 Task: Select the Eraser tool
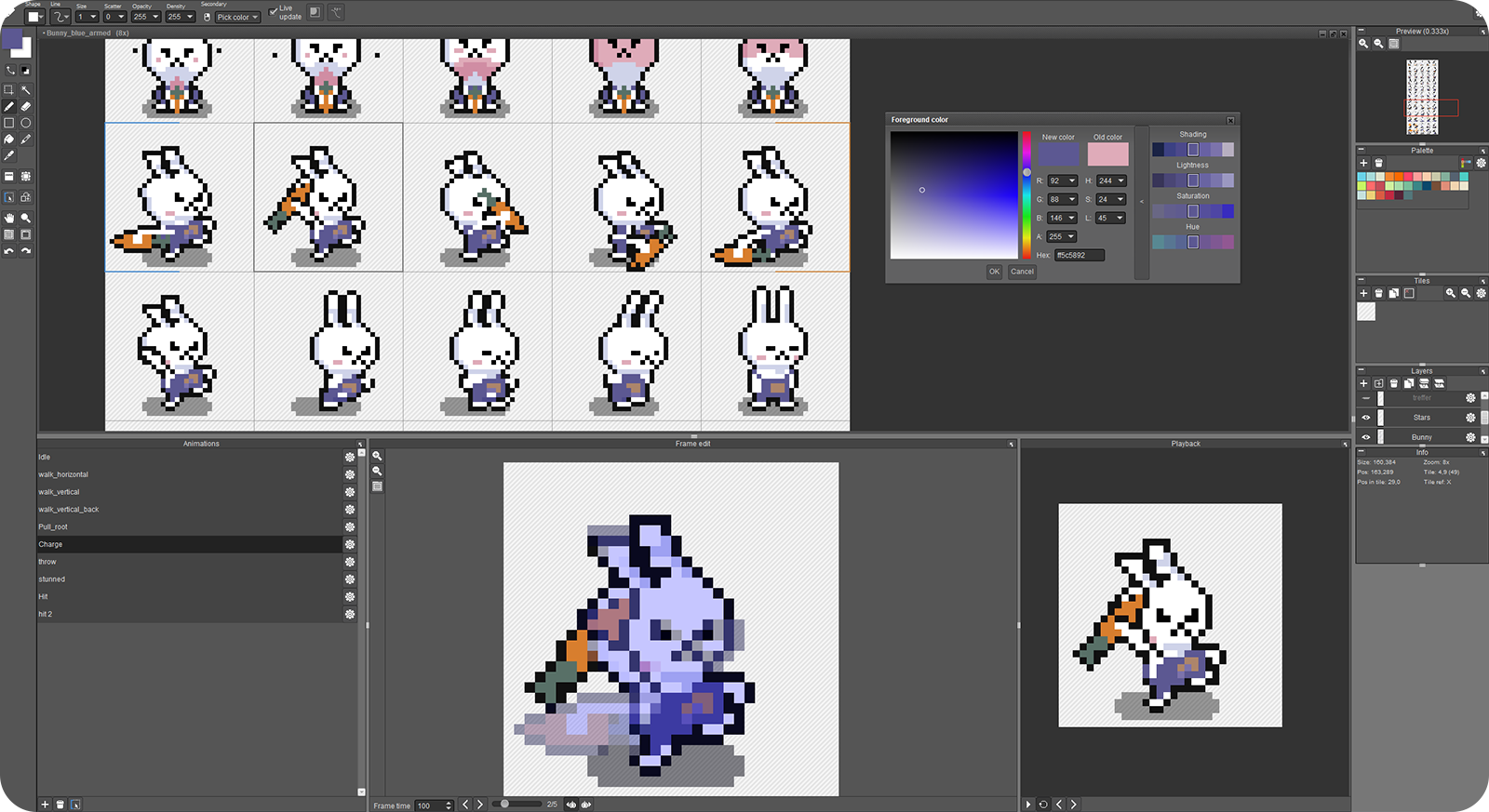pos(26,106)
